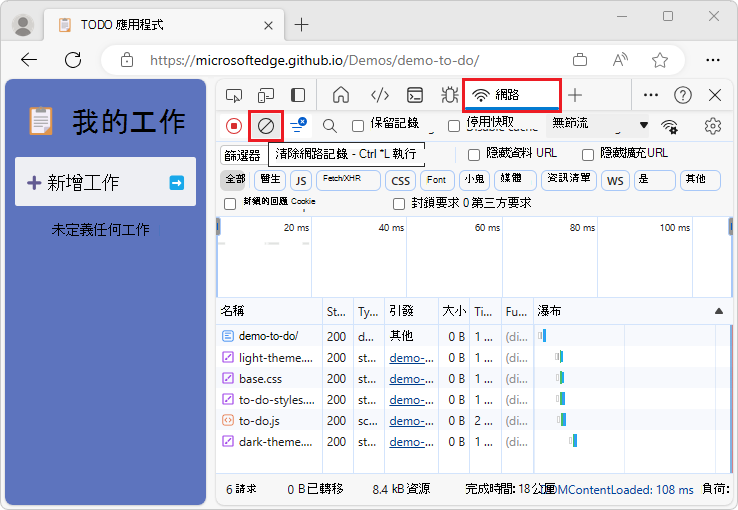Click the browser address bar URL
Viewport: 738px width, 510px height.
click(314, 60)
